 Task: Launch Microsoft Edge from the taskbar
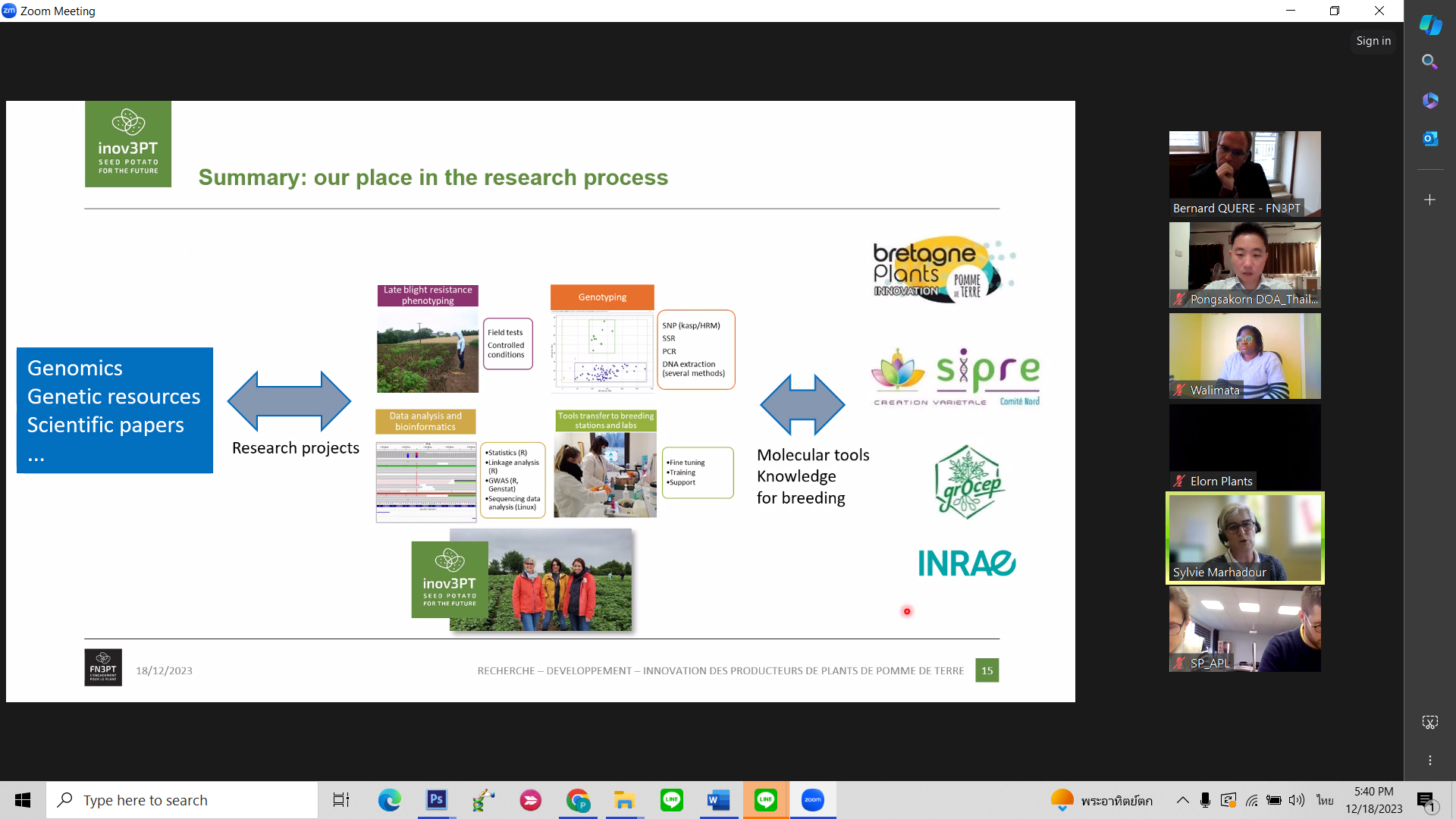[x=389, y=800]
